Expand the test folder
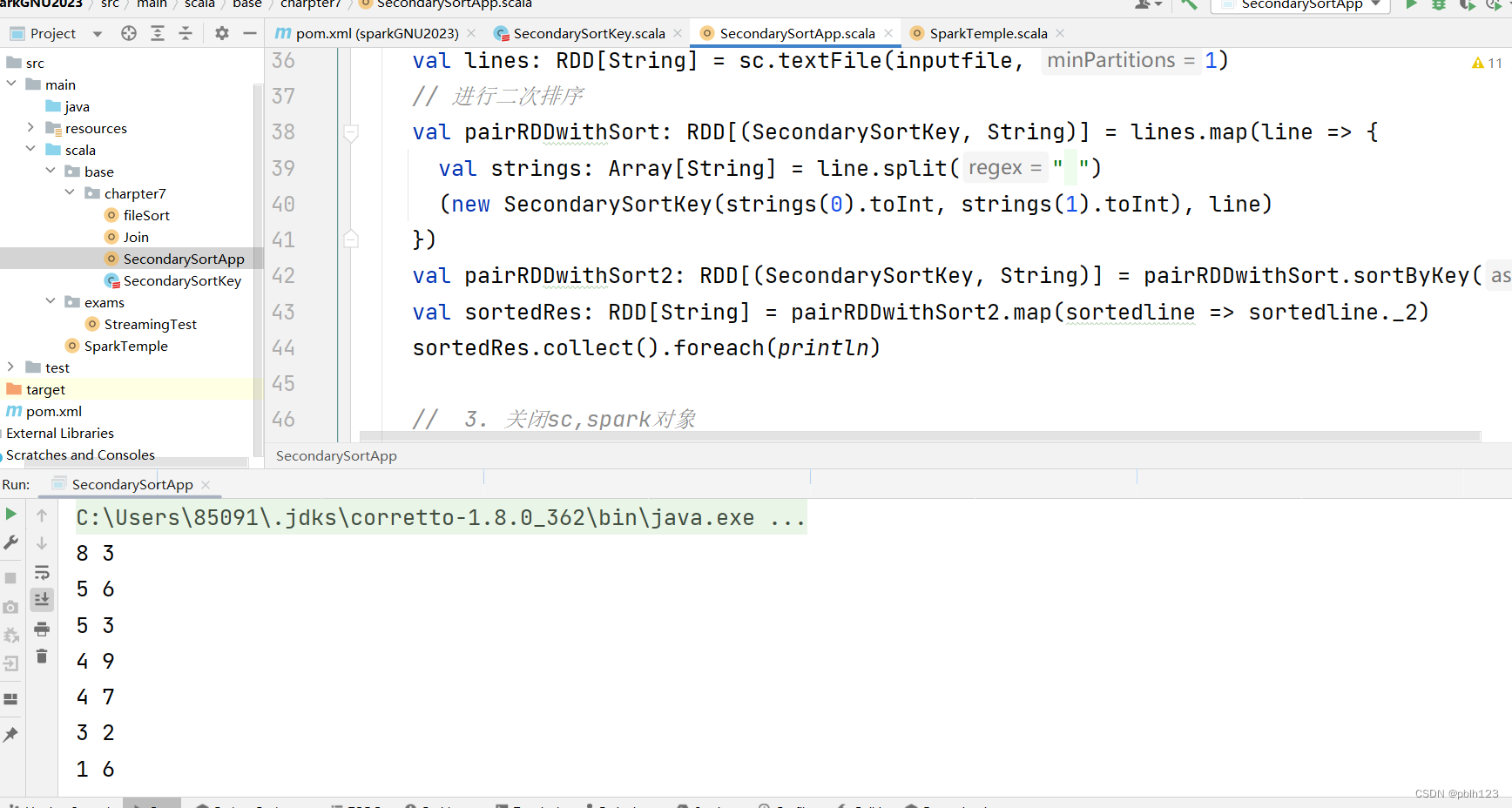 [x=11, y=367]
